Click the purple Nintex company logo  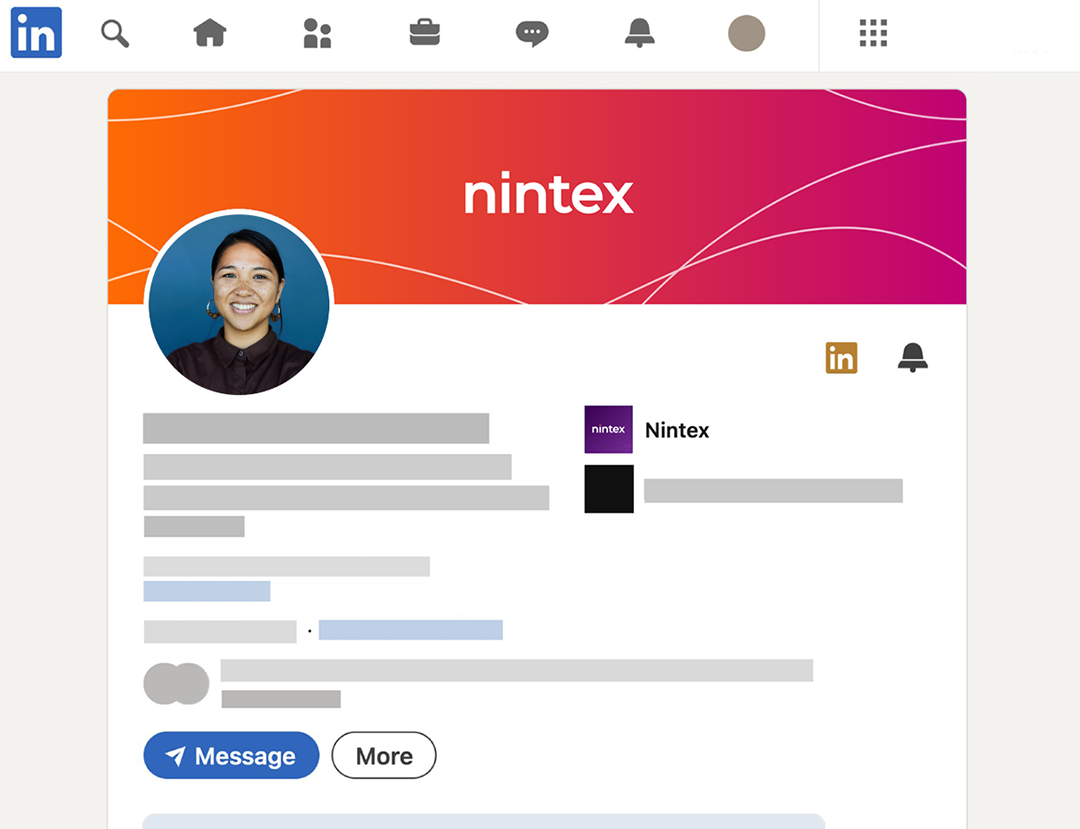point(608,430)
